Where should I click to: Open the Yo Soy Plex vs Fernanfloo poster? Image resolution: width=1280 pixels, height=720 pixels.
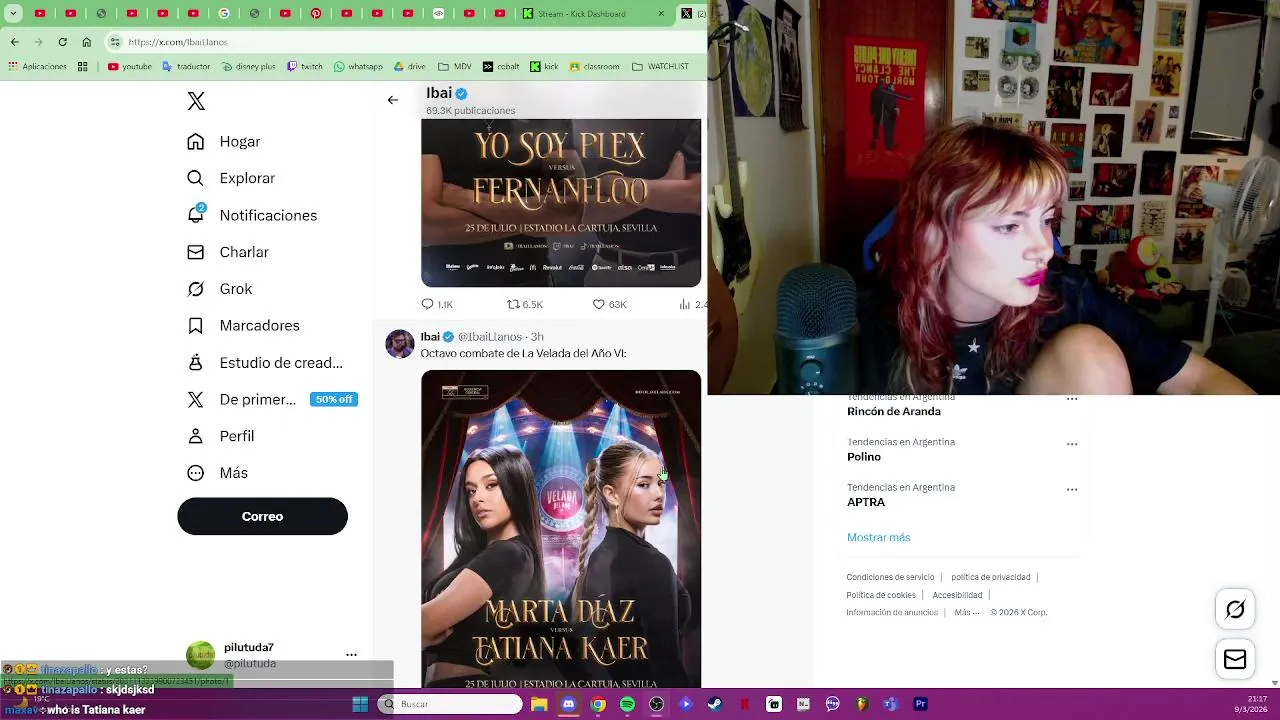(x=561, y=203)
